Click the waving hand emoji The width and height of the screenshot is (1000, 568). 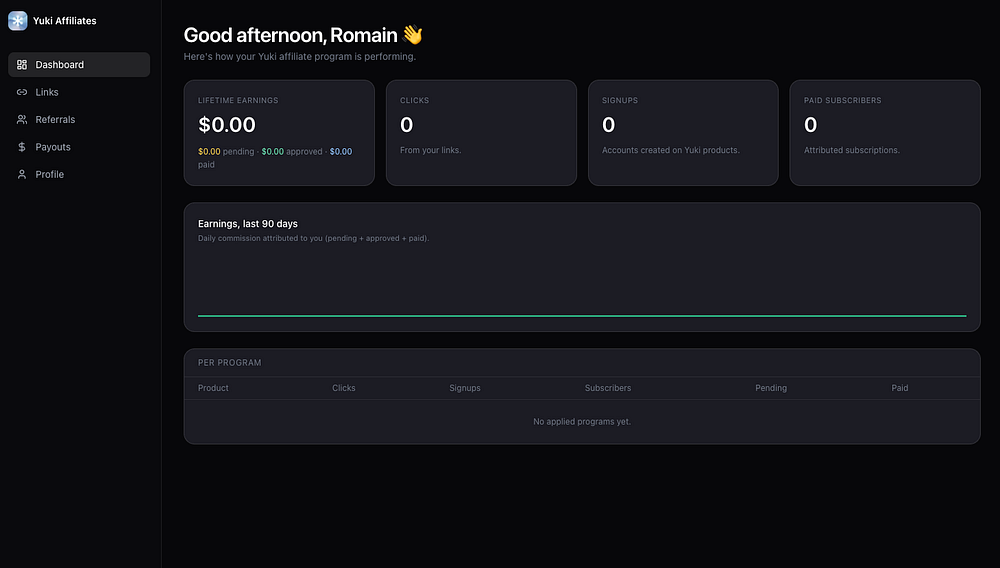413,36
